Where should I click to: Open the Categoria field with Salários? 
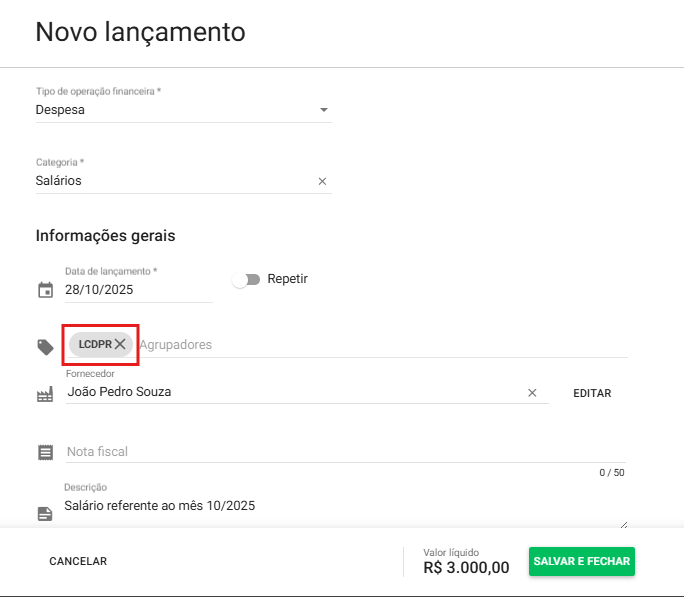[x=170, y=181]
